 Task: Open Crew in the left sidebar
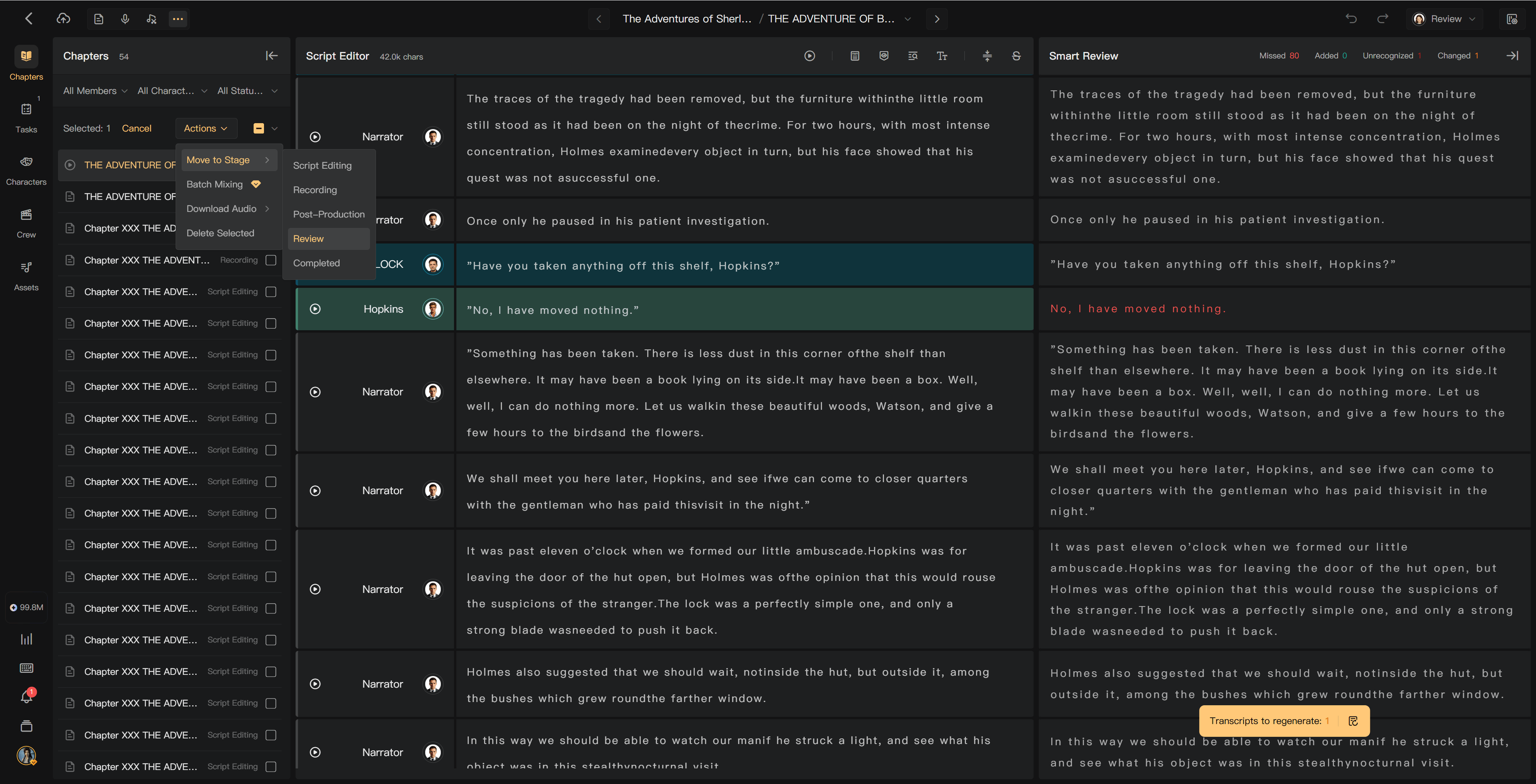tap(26, 223)
